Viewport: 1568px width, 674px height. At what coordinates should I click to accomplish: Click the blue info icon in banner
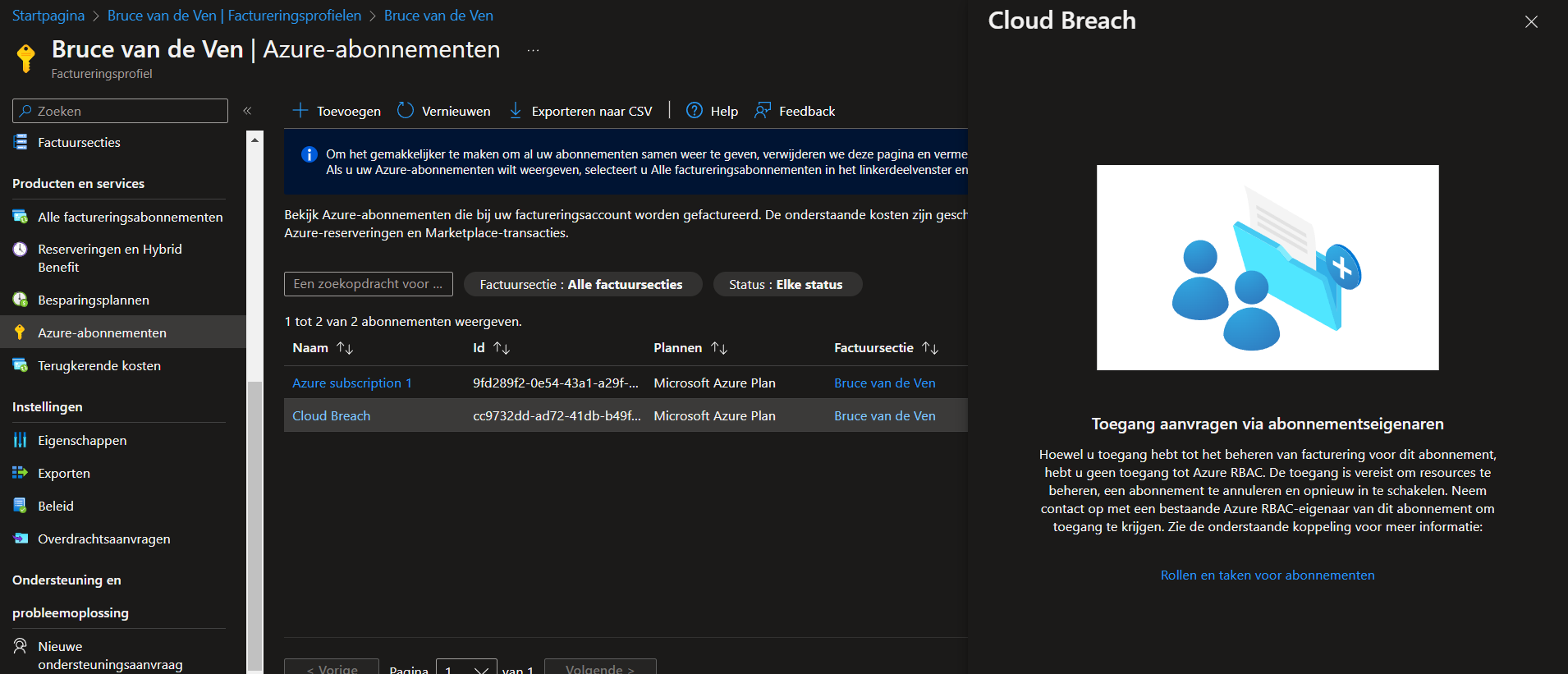(x=309, y=154)
